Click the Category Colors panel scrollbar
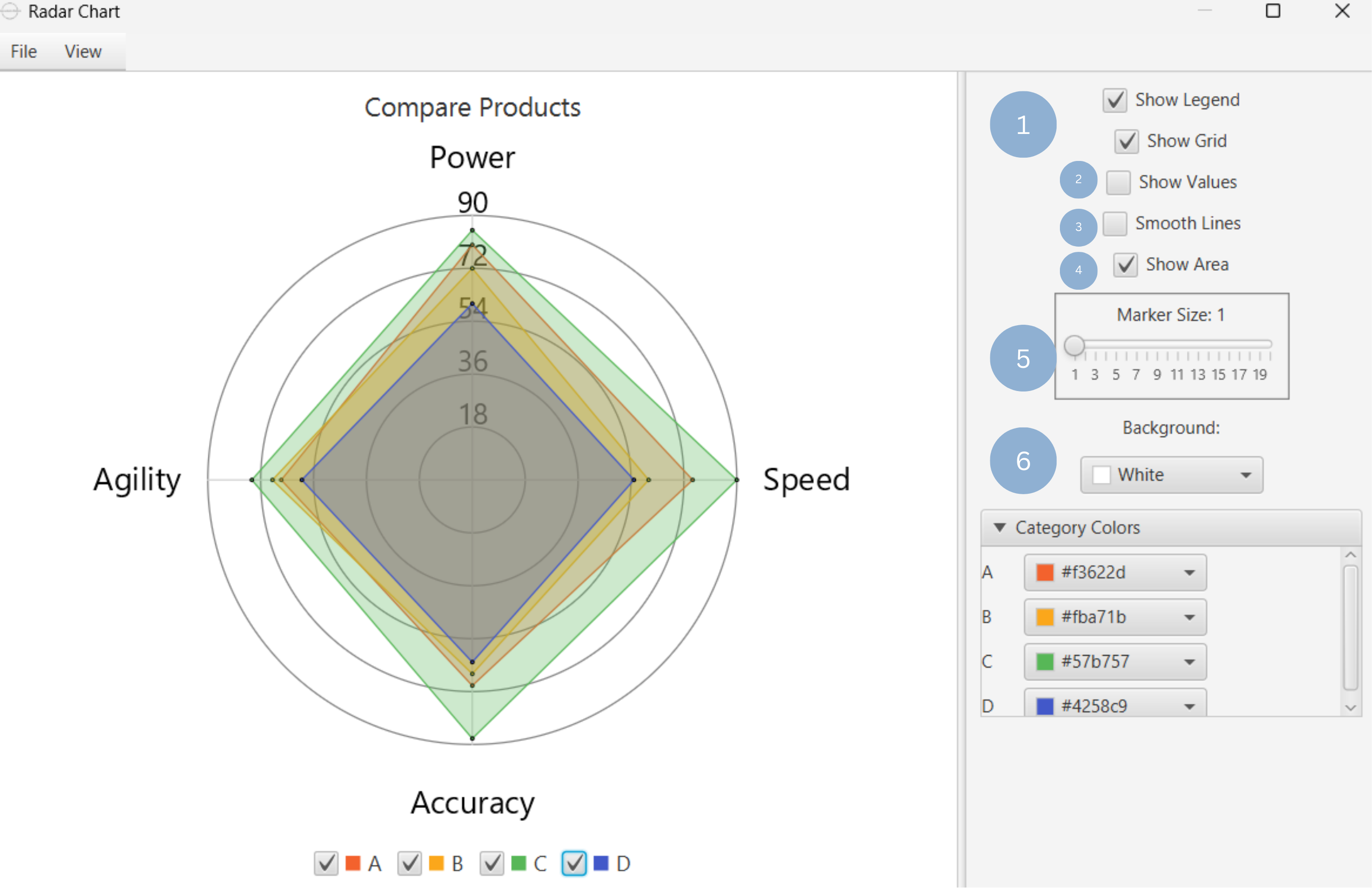 point(1351,628)
